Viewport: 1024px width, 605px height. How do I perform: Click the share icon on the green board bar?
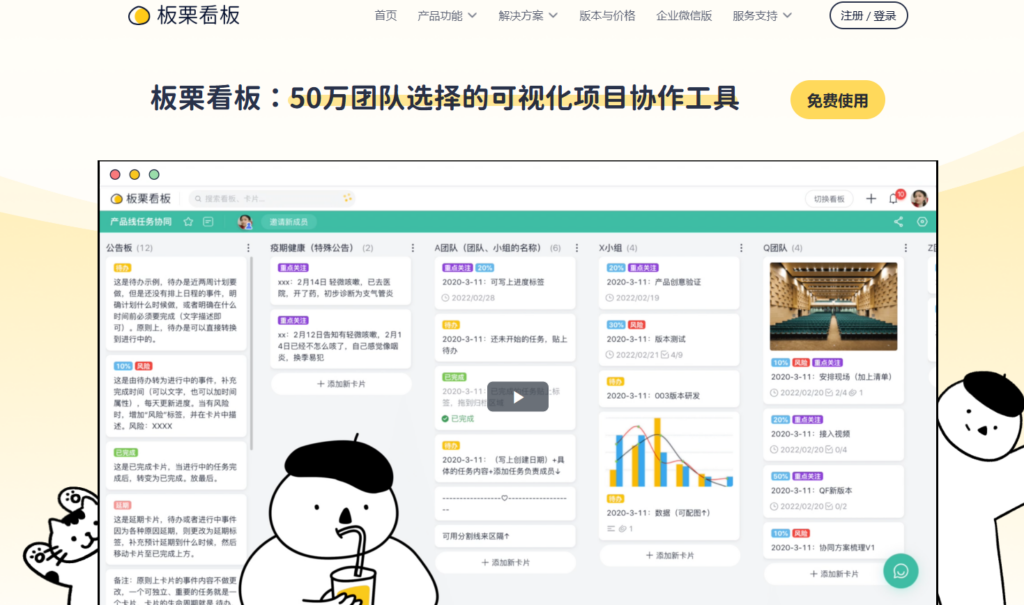click(x=898, y=221)
